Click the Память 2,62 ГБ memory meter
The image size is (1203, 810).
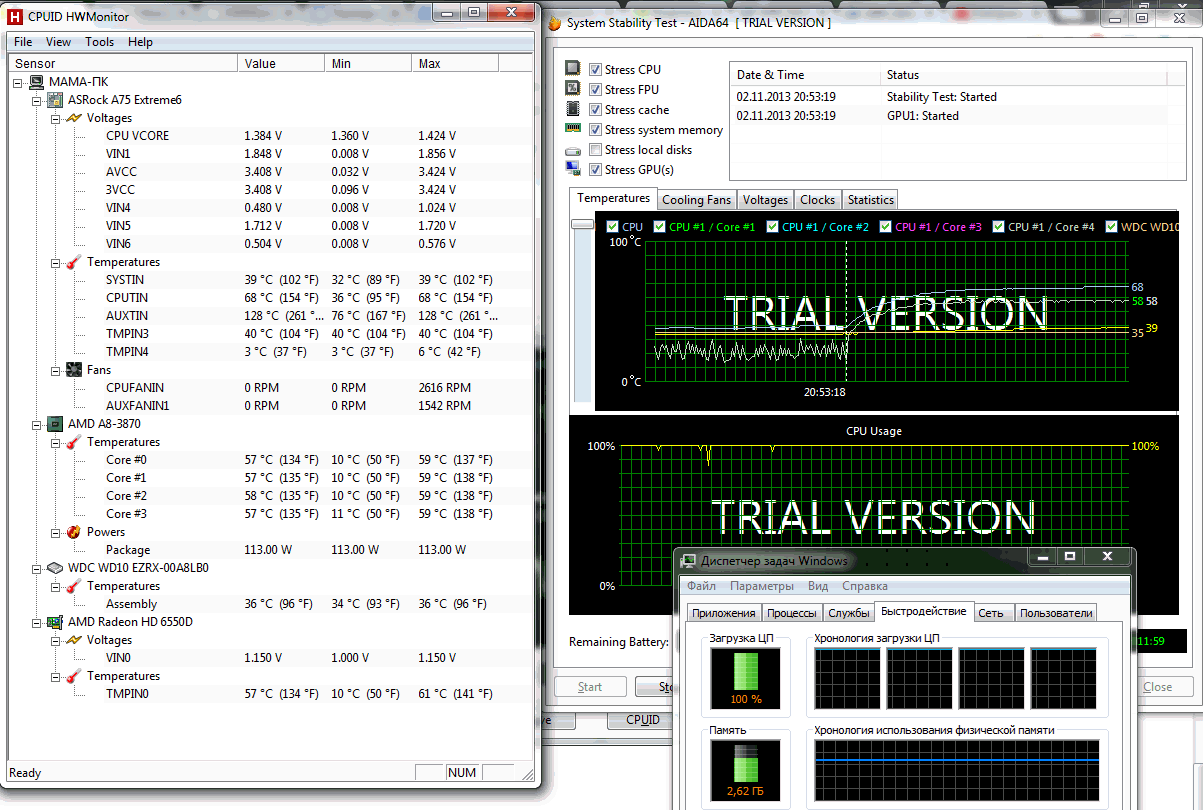[x=746, y=771]
